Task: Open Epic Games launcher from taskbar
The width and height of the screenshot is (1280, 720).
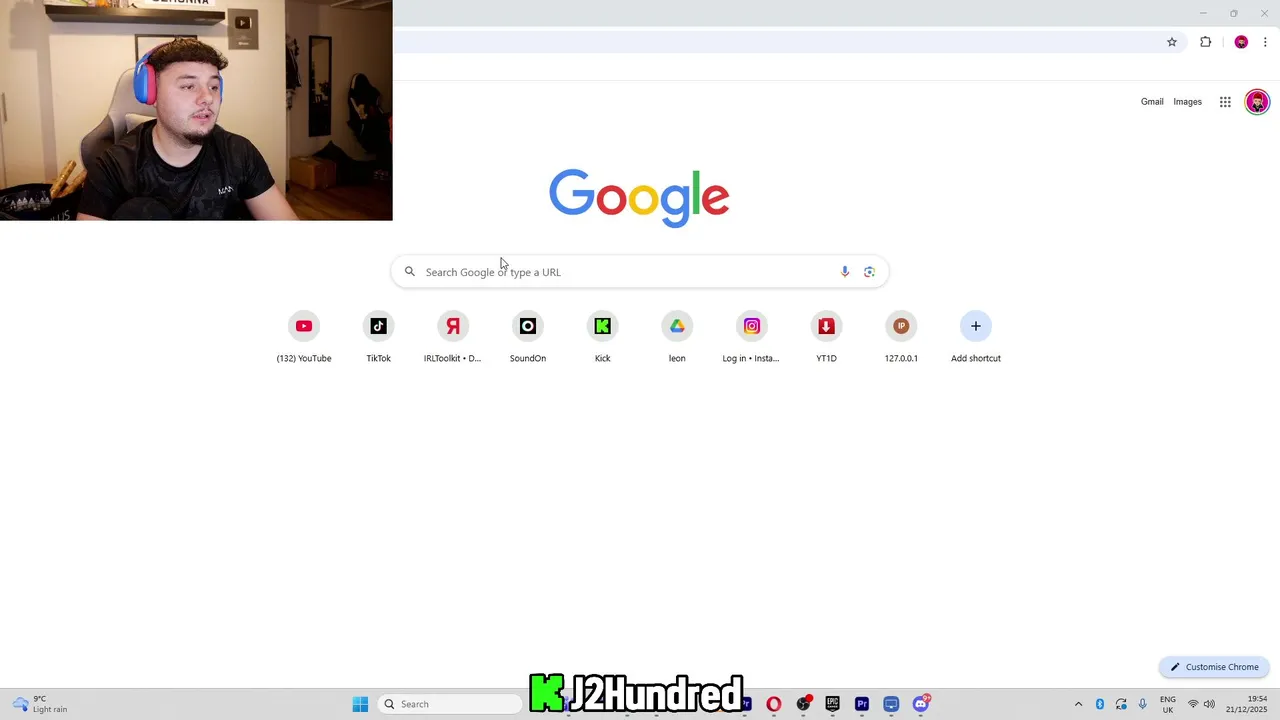Action: [832, 704]
